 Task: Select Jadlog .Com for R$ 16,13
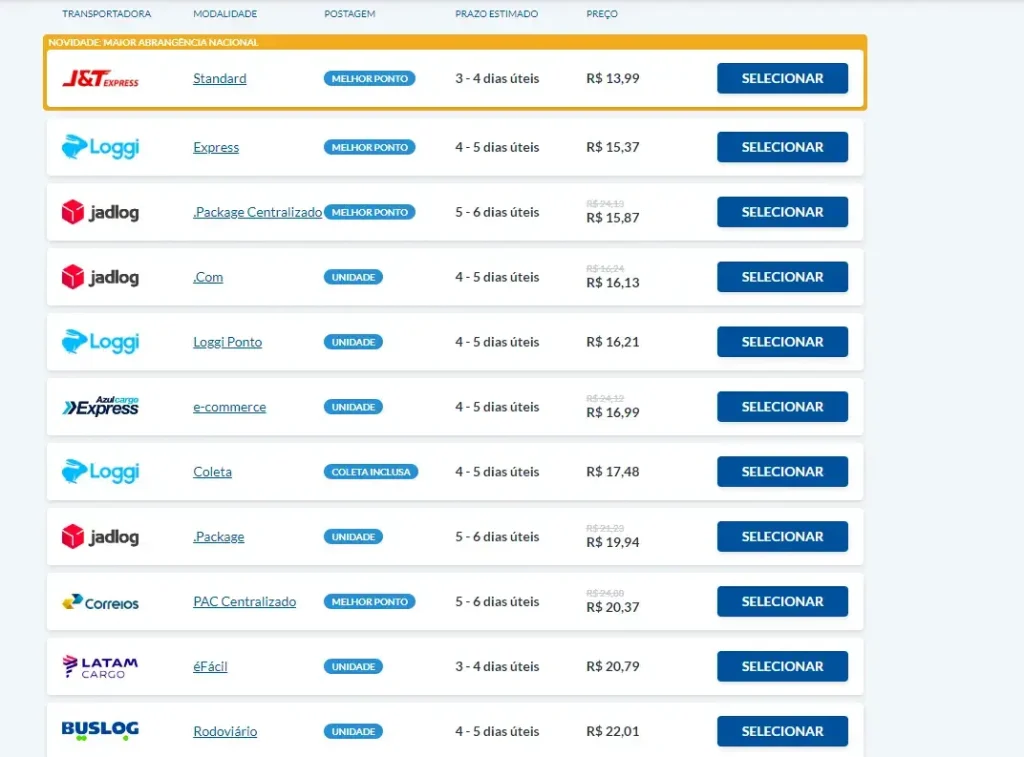[x=782, y=277]
